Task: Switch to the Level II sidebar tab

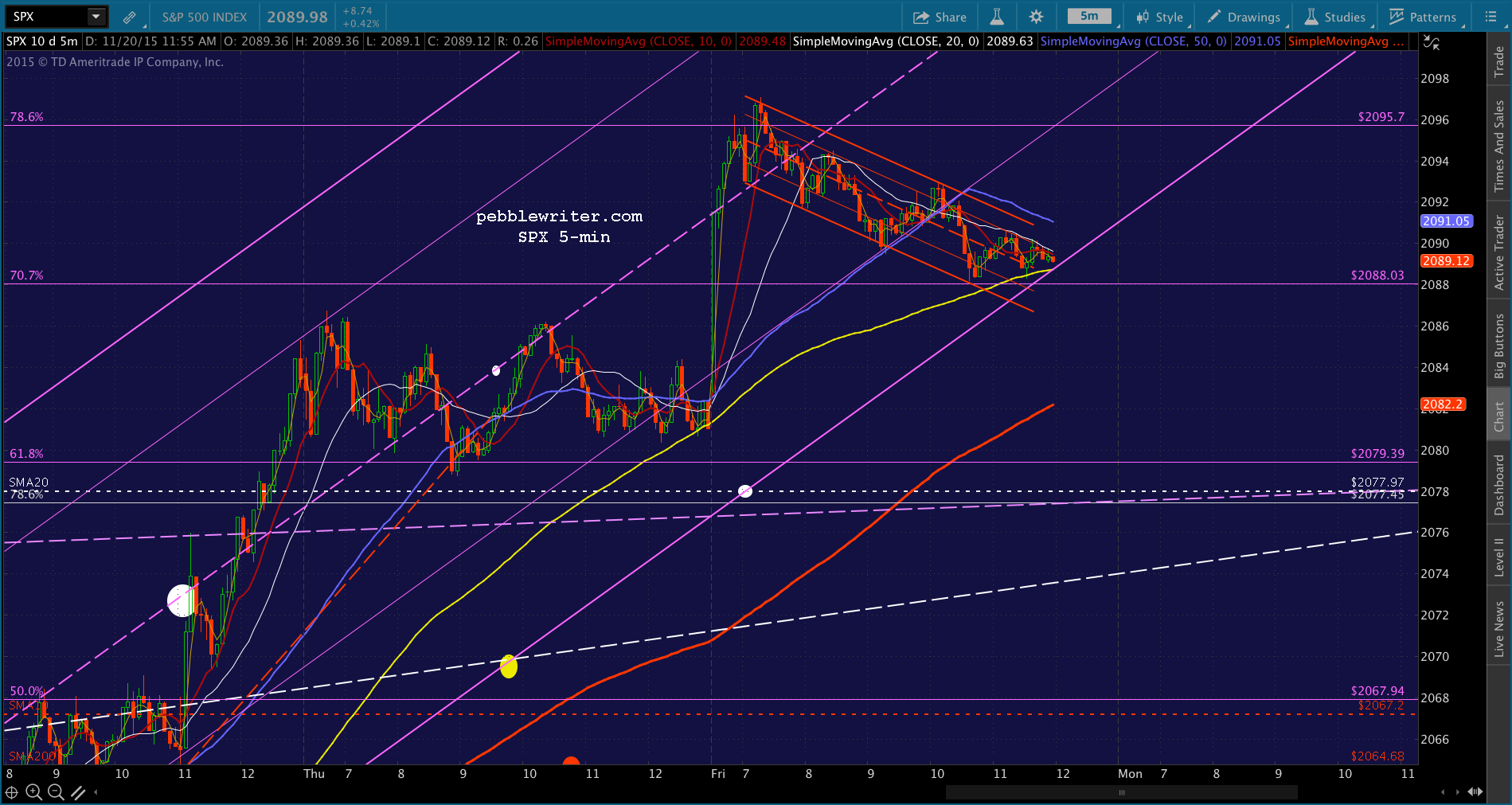Action: point(1499,556)
